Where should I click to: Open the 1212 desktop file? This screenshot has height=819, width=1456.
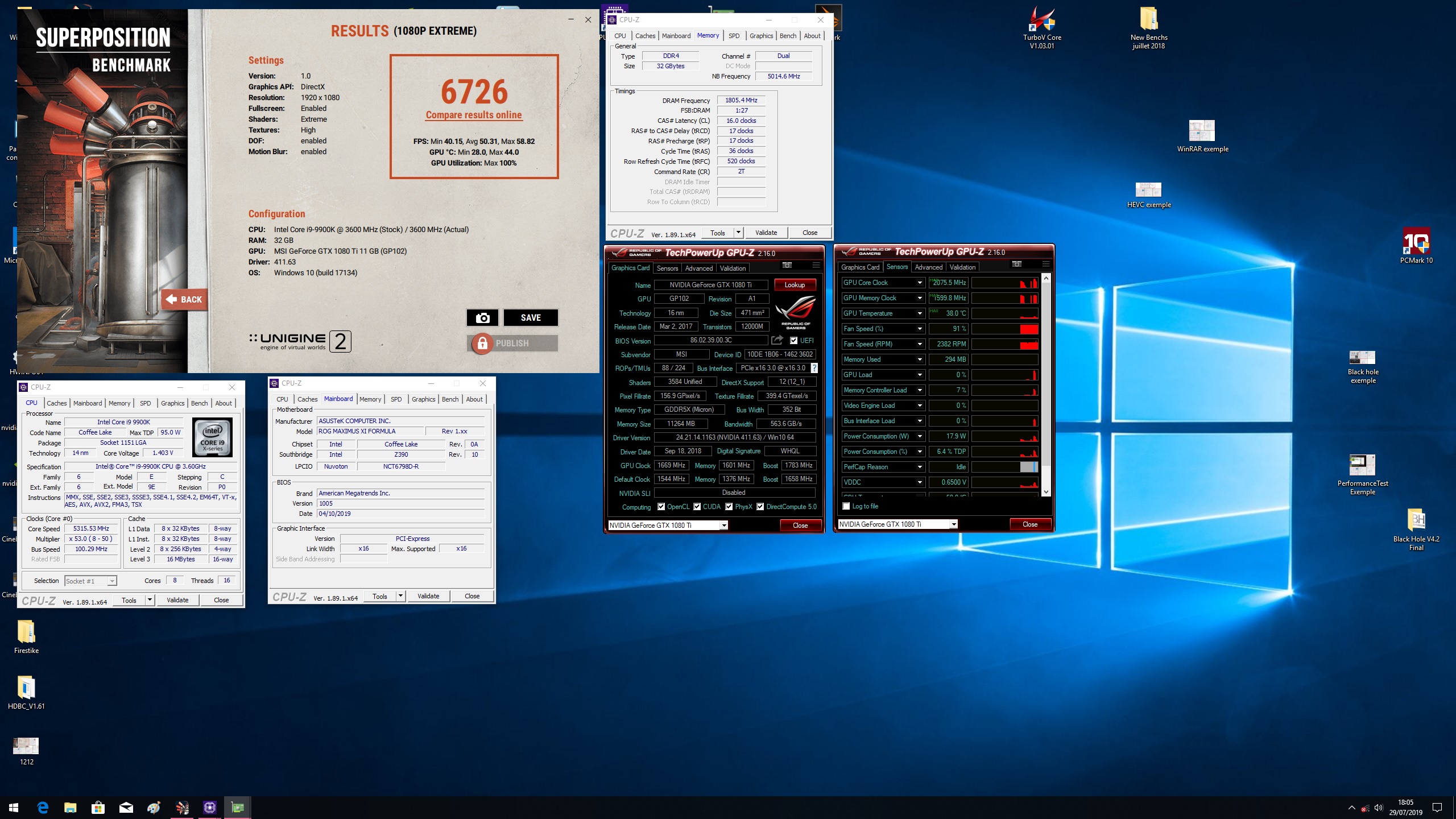pyautogui.click(x=26, y=751)
